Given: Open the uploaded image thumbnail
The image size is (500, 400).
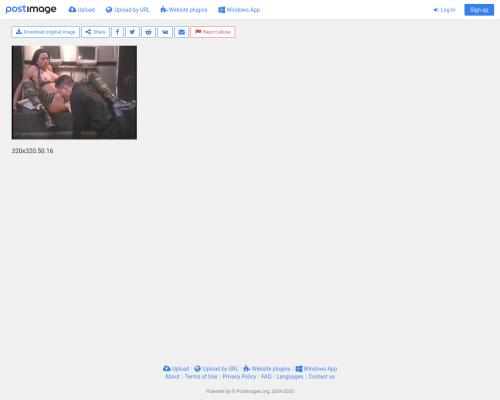Looking at the screenshot, I should 74,92.
